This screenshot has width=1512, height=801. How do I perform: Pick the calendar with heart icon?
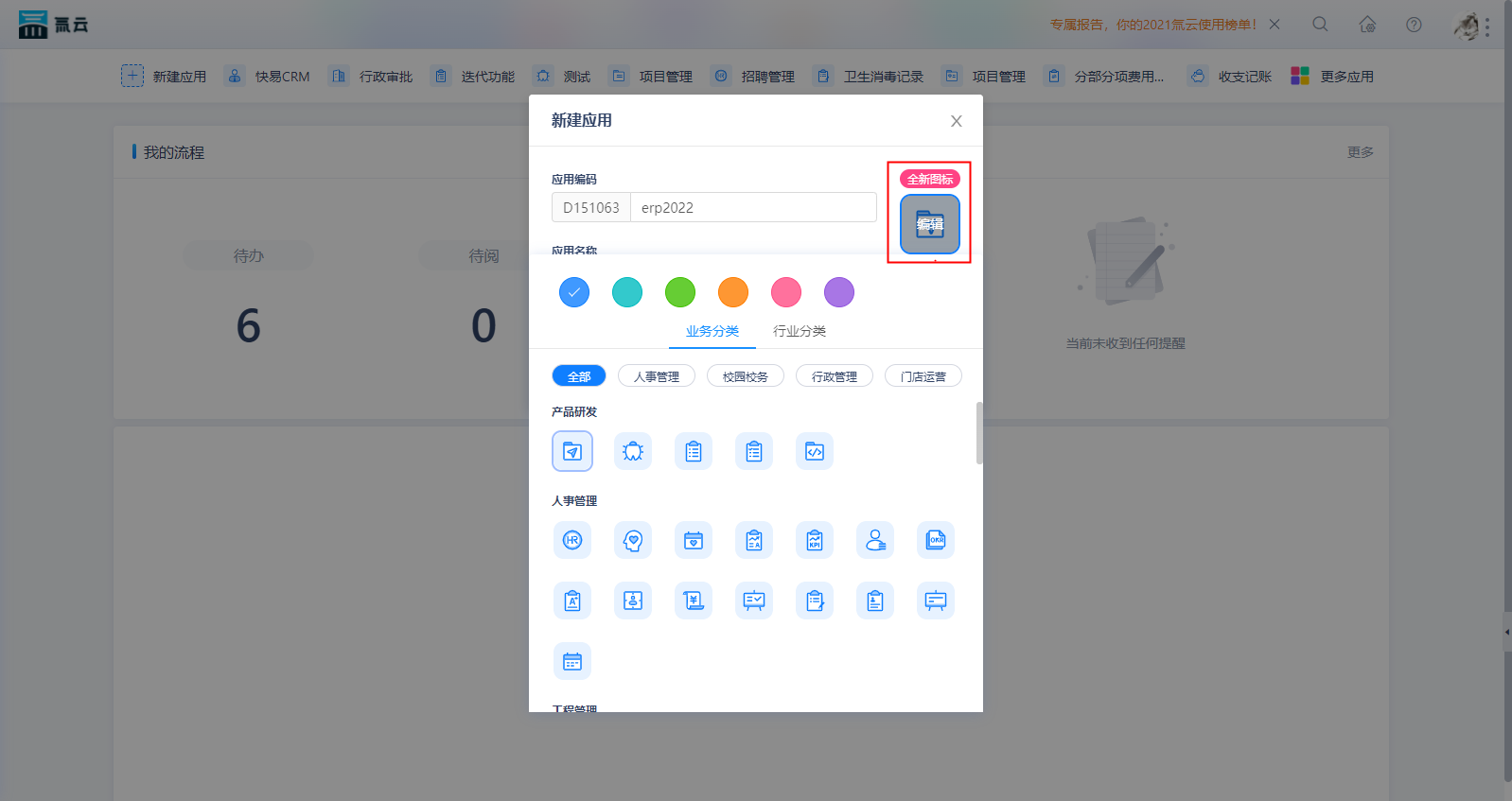(694, 540)
